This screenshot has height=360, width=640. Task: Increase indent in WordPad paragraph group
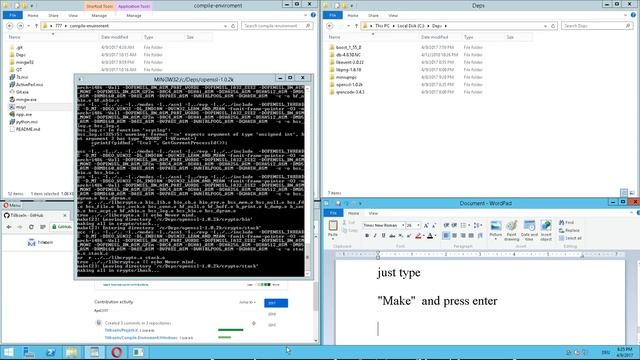(454, 225)
